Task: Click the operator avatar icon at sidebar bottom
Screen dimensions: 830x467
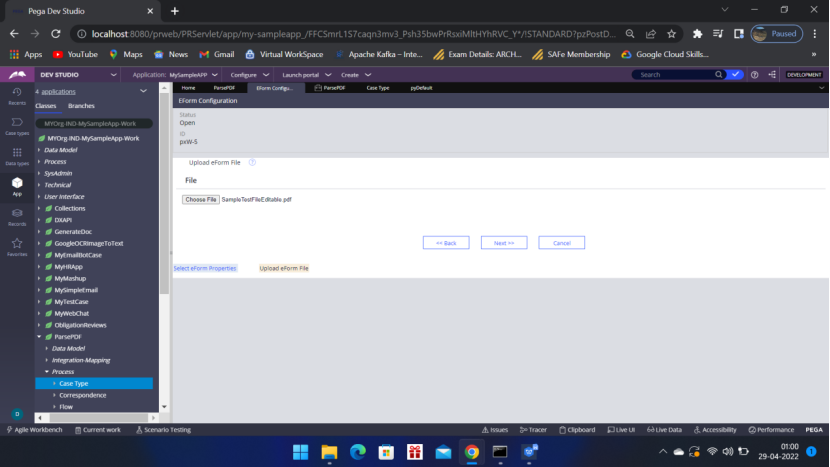Action: tap(17, 414)
